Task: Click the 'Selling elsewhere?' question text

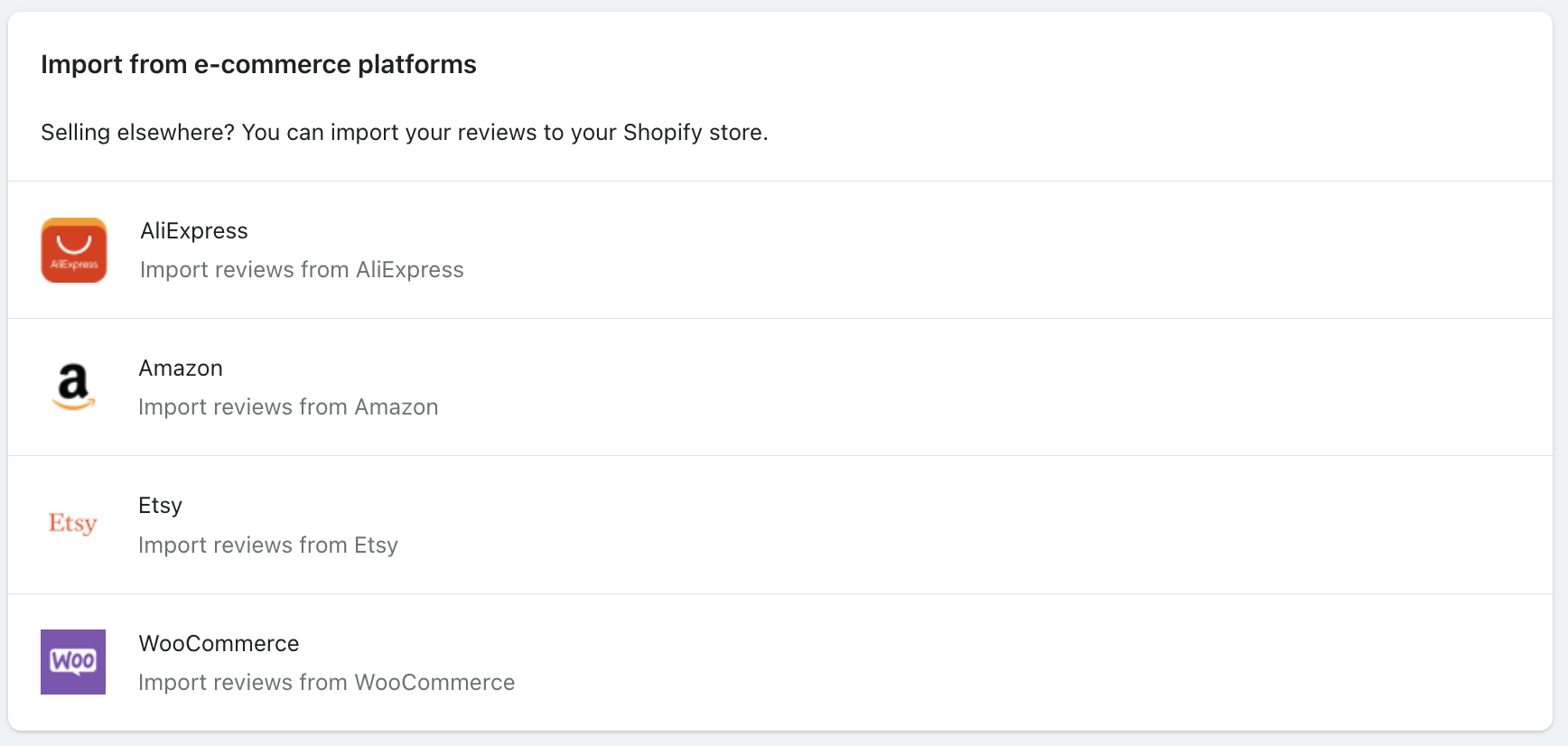Action: (138, 133)
